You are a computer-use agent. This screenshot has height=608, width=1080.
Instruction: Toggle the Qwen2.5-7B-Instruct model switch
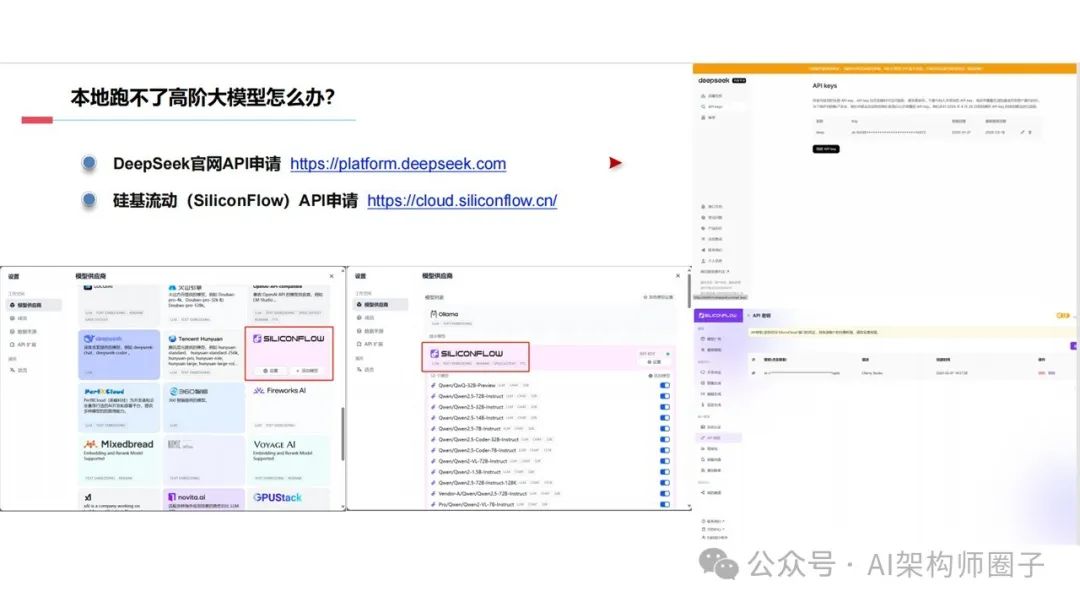tap(665, 429)
